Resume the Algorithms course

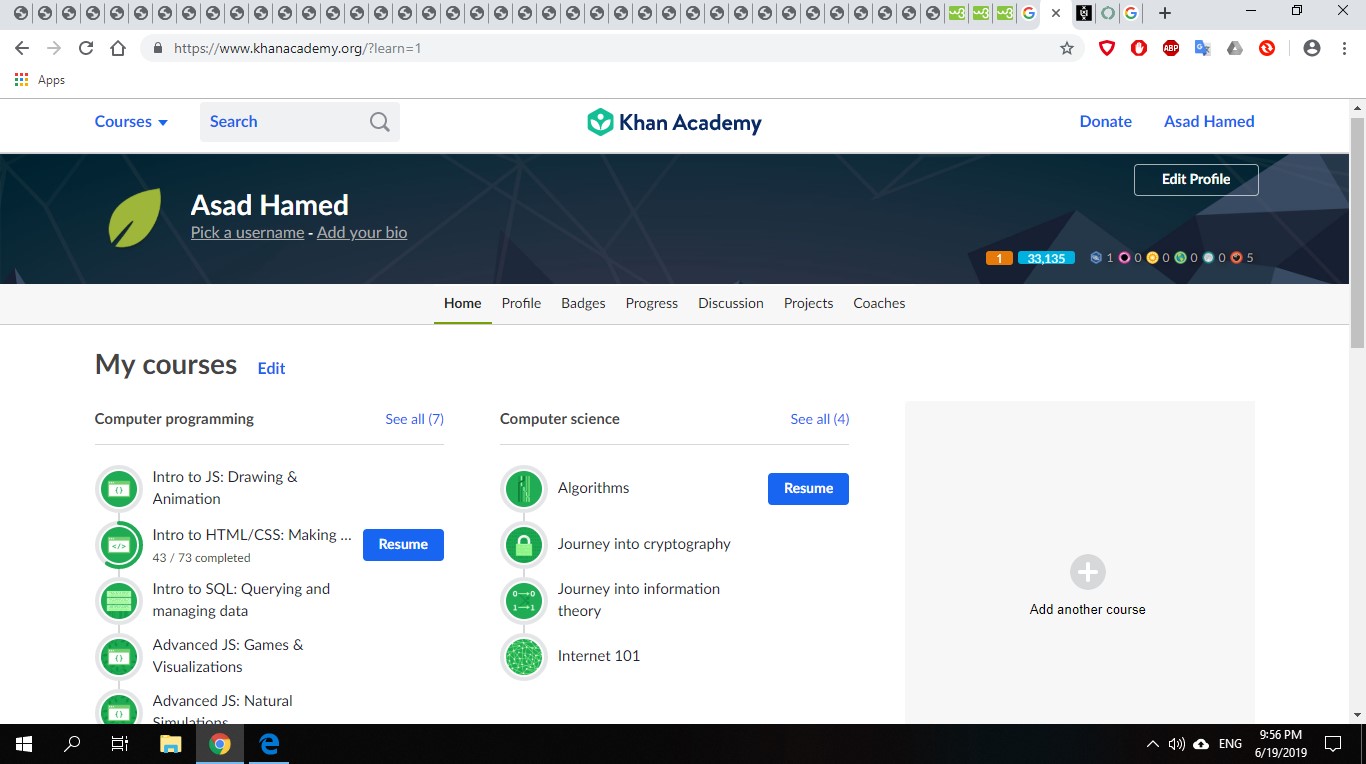[x=808, y=489]
